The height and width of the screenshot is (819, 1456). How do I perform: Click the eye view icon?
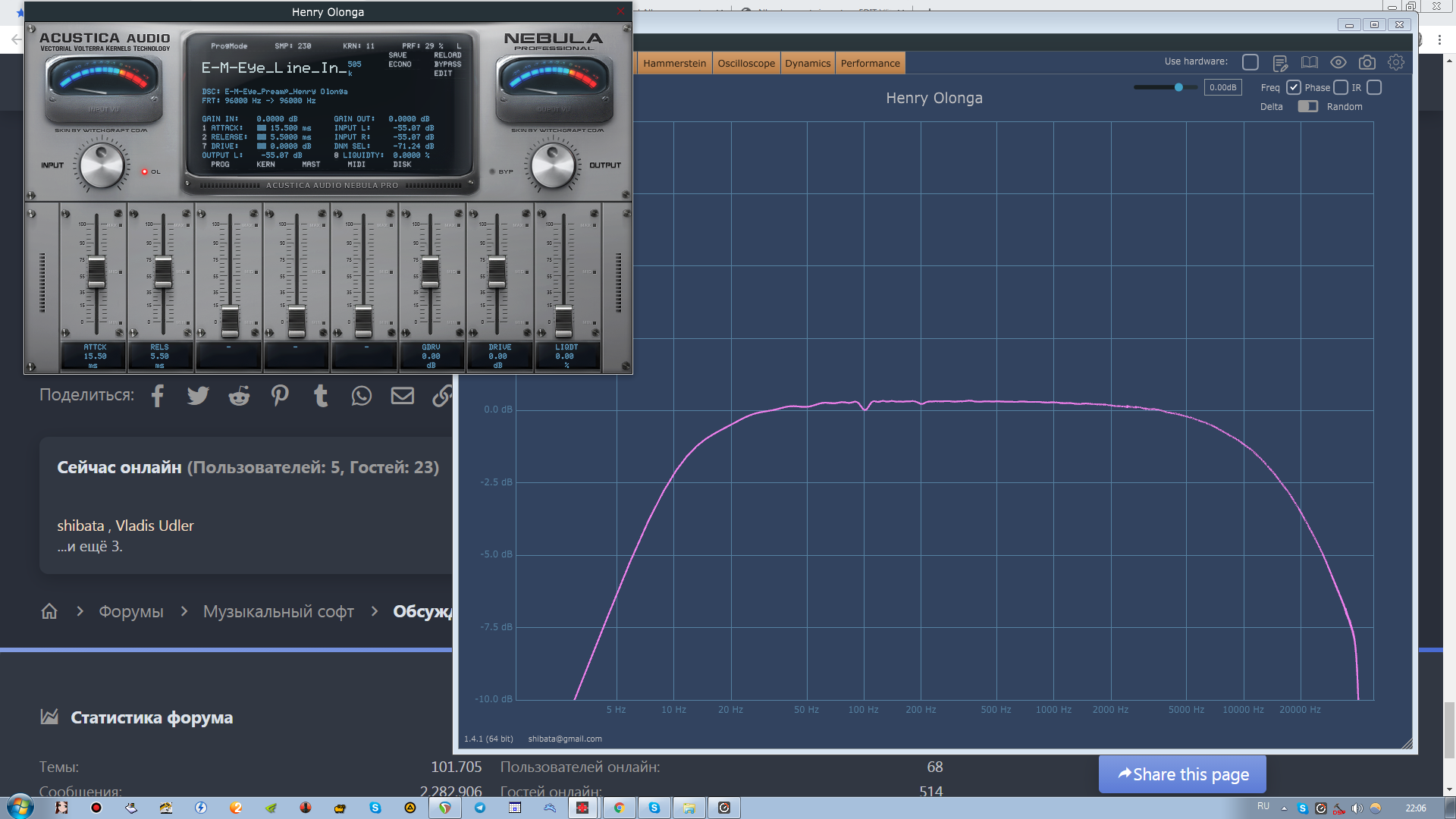coord(1338,63)
